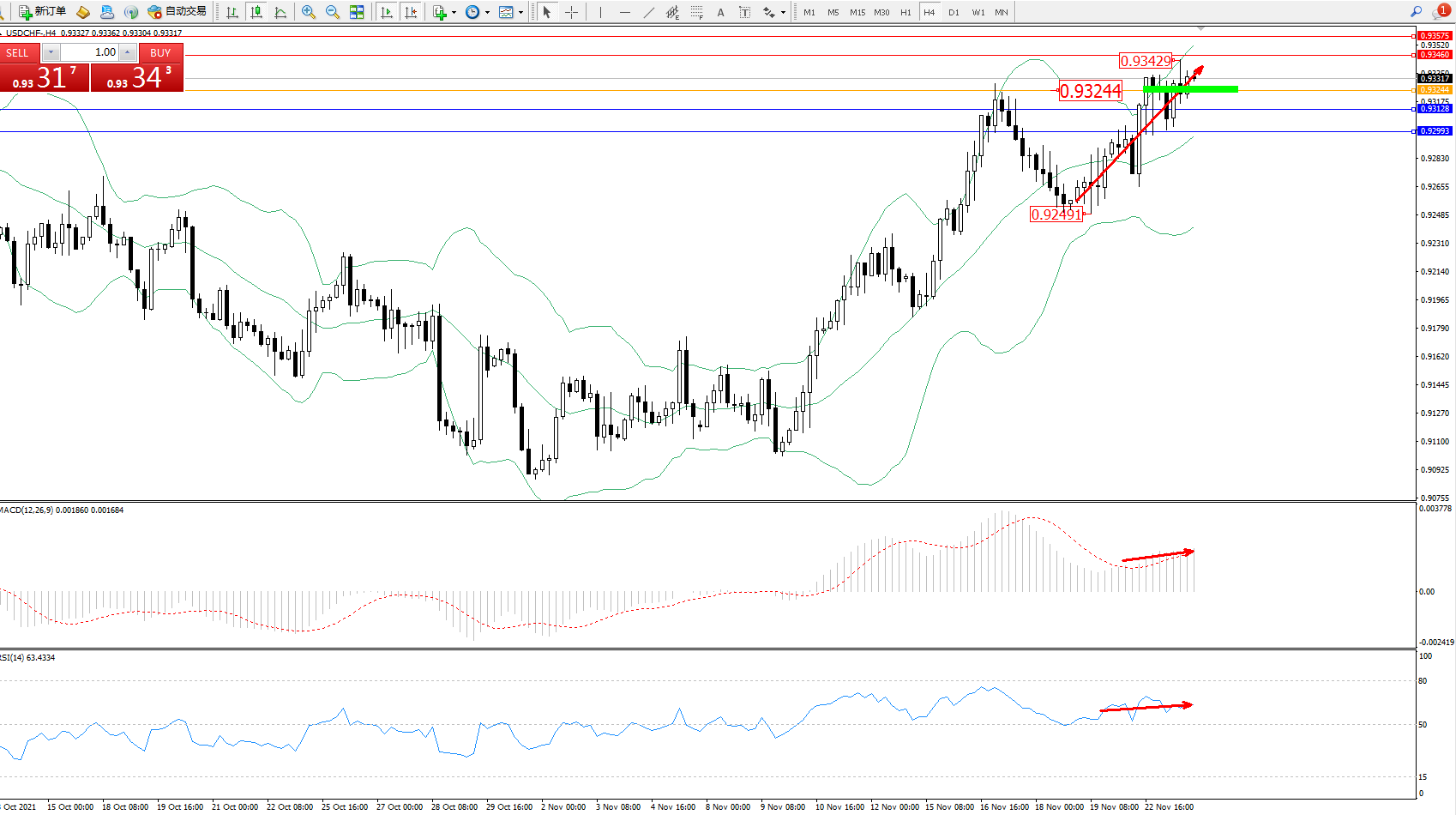Toggle AutoTrading (自动交易) button

coord(177,12)
